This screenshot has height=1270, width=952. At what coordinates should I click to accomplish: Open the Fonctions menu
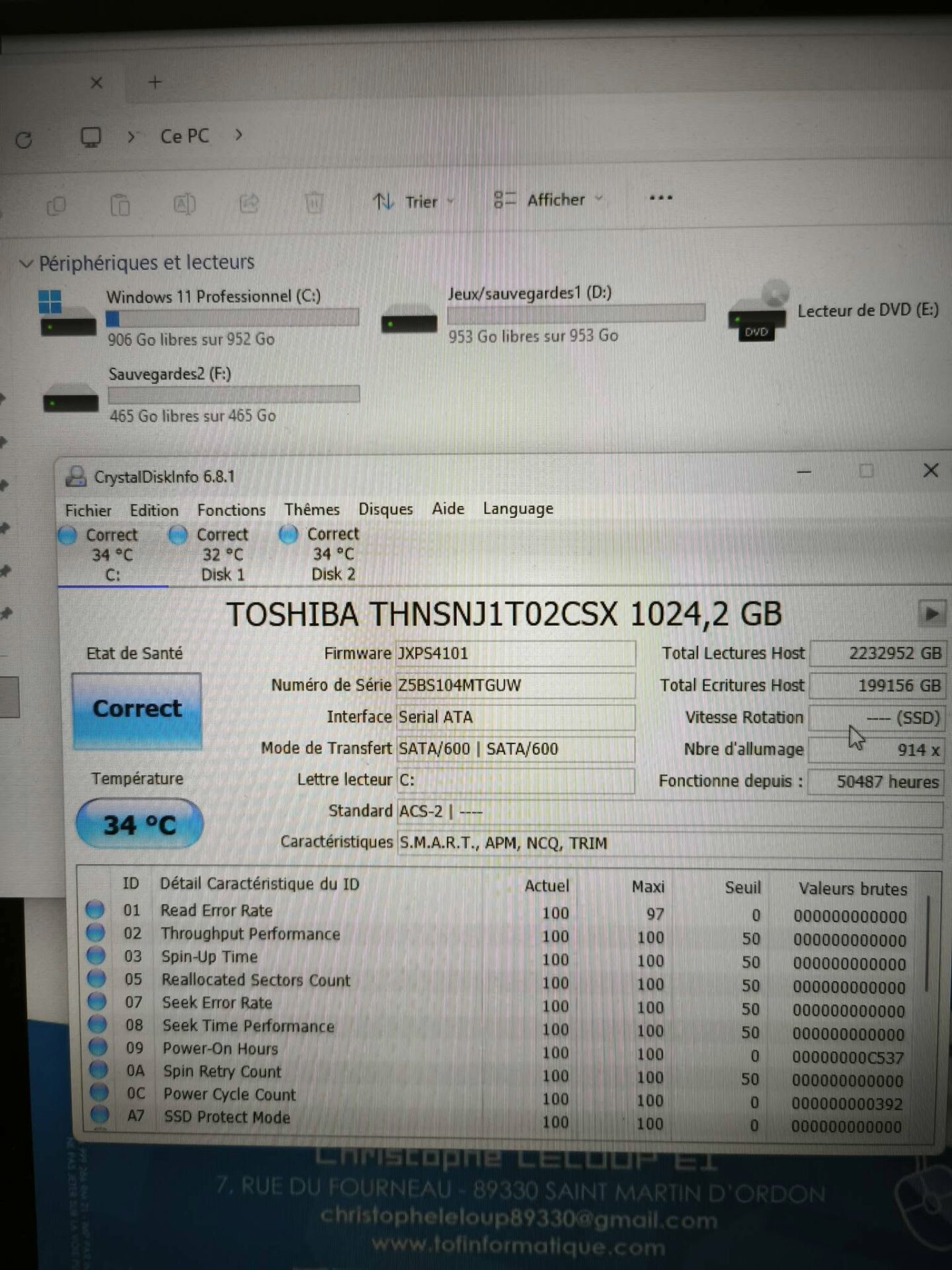pos(231,510)
